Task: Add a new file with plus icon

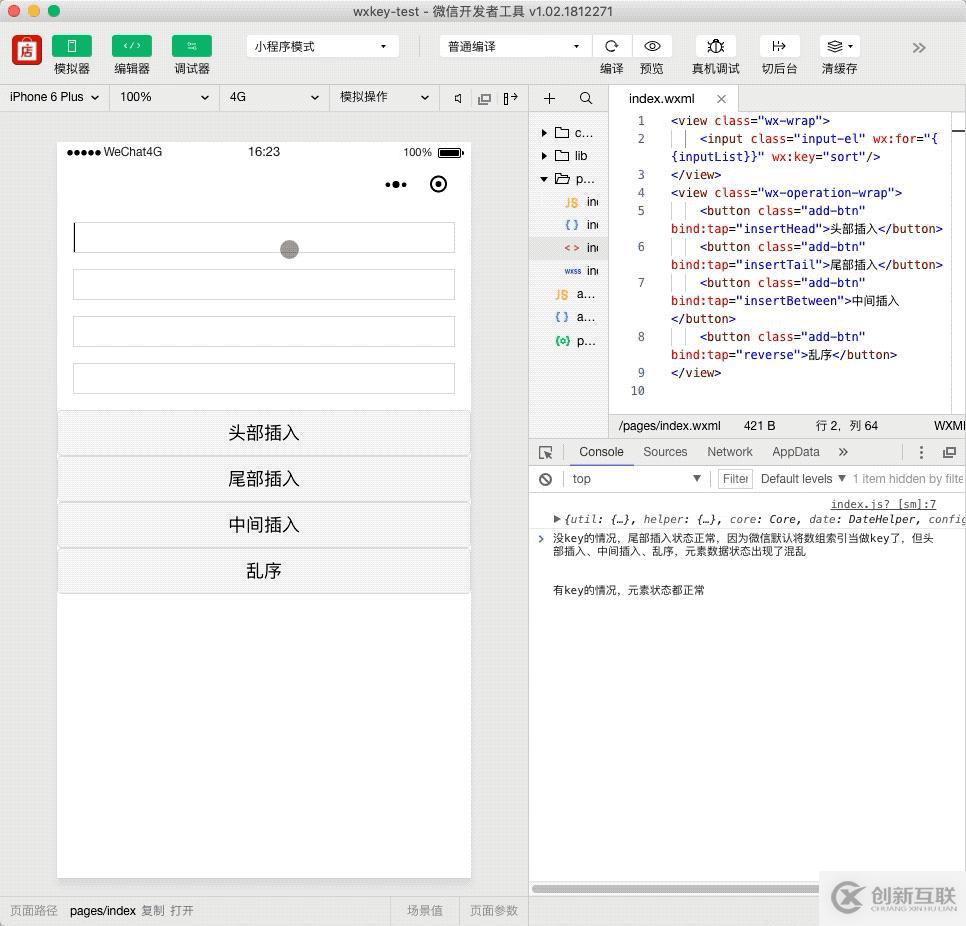Action: point(550,99)
